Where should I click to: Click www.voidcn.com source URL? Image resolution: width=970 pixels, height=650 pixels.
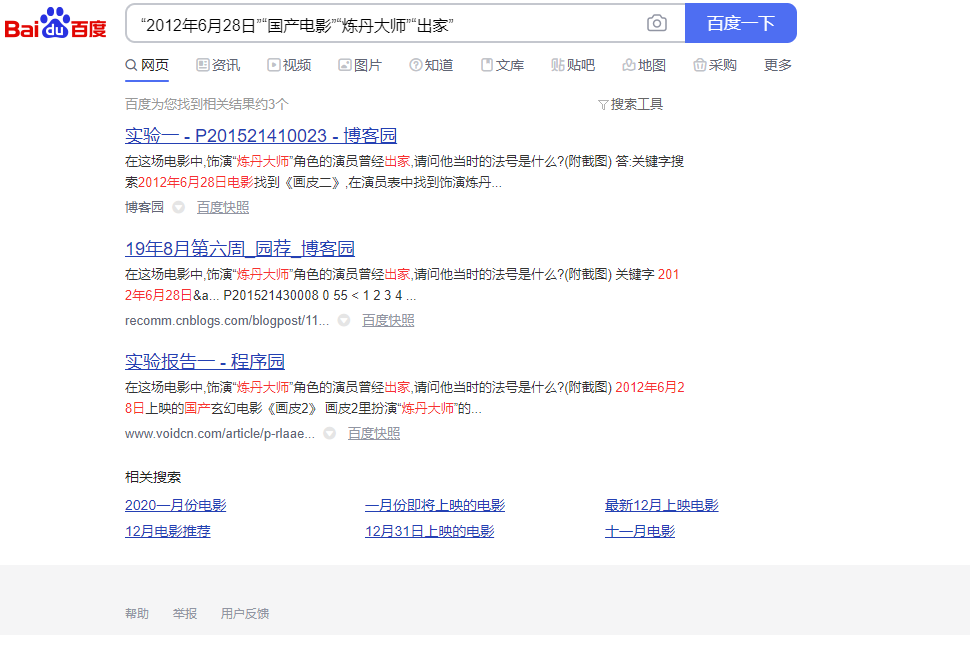[220, 434]
